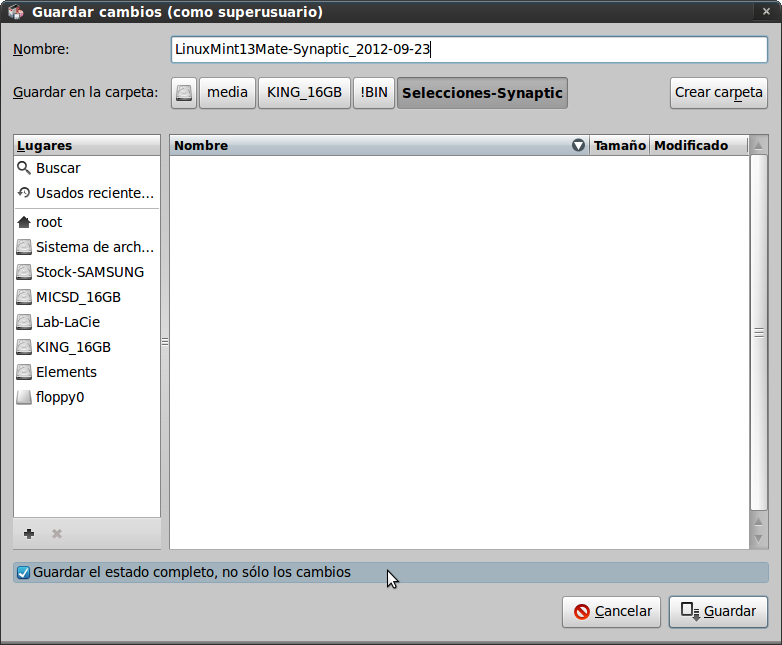Toggle Guardar el estado completo checkbox
This screenshot has height=645, width=782.
[x=24, y=573]
